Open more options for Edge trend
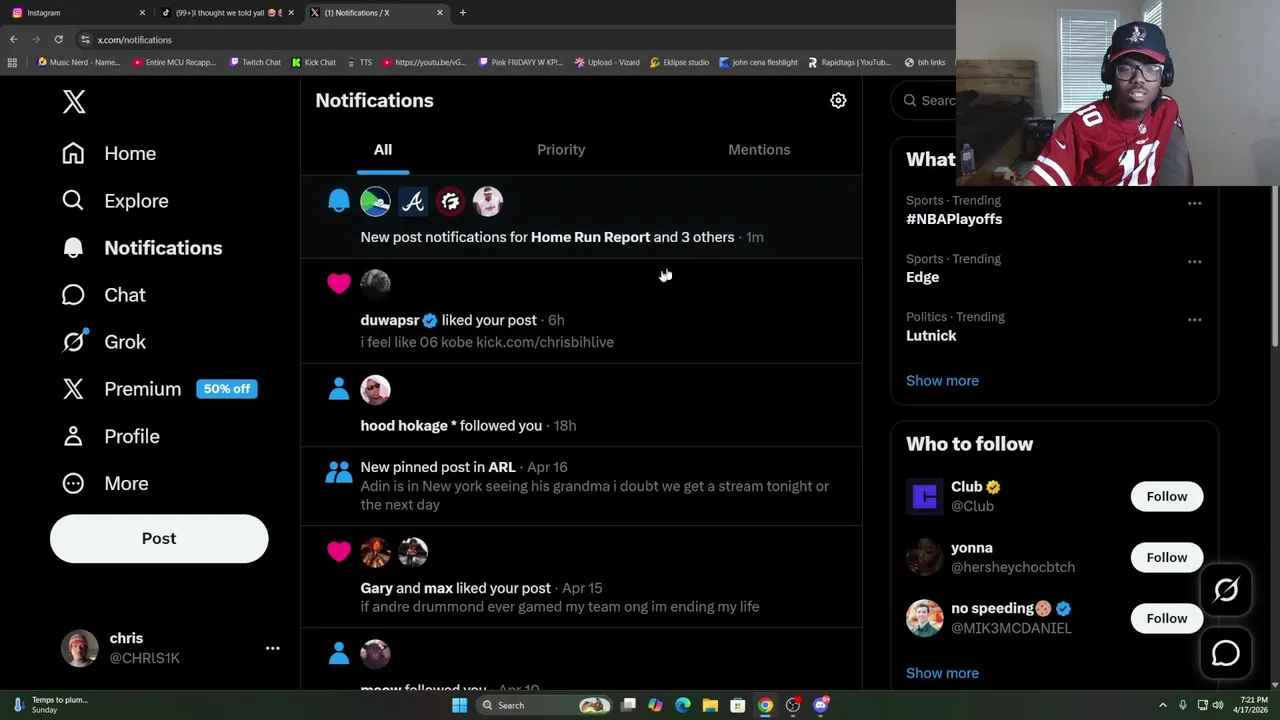This screenshot has height=720, width=1280. click(1194, 261)
